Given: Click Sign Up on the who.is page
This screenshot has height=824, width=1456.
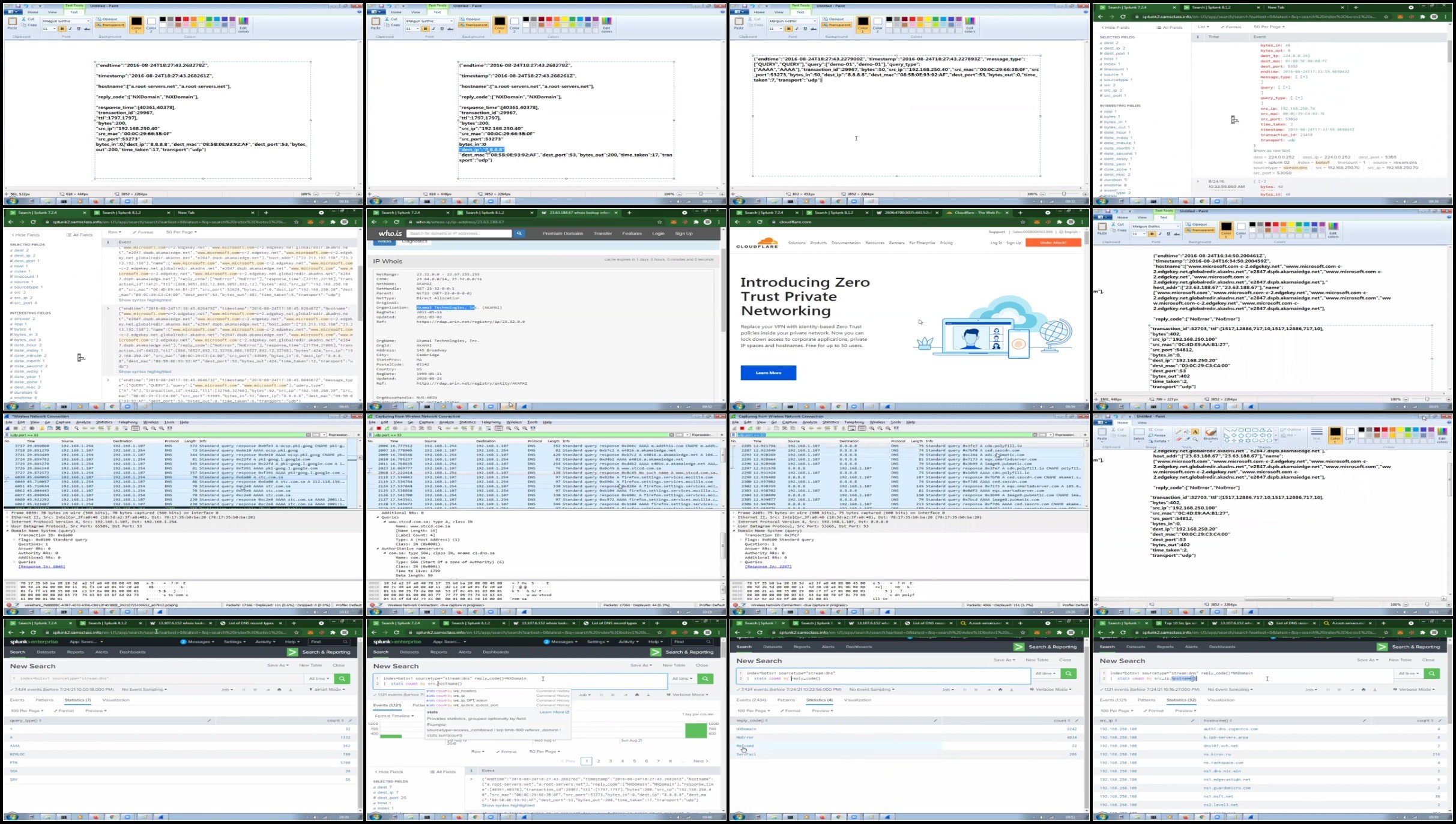Looking at the screenshot, I should pos(684,233).
